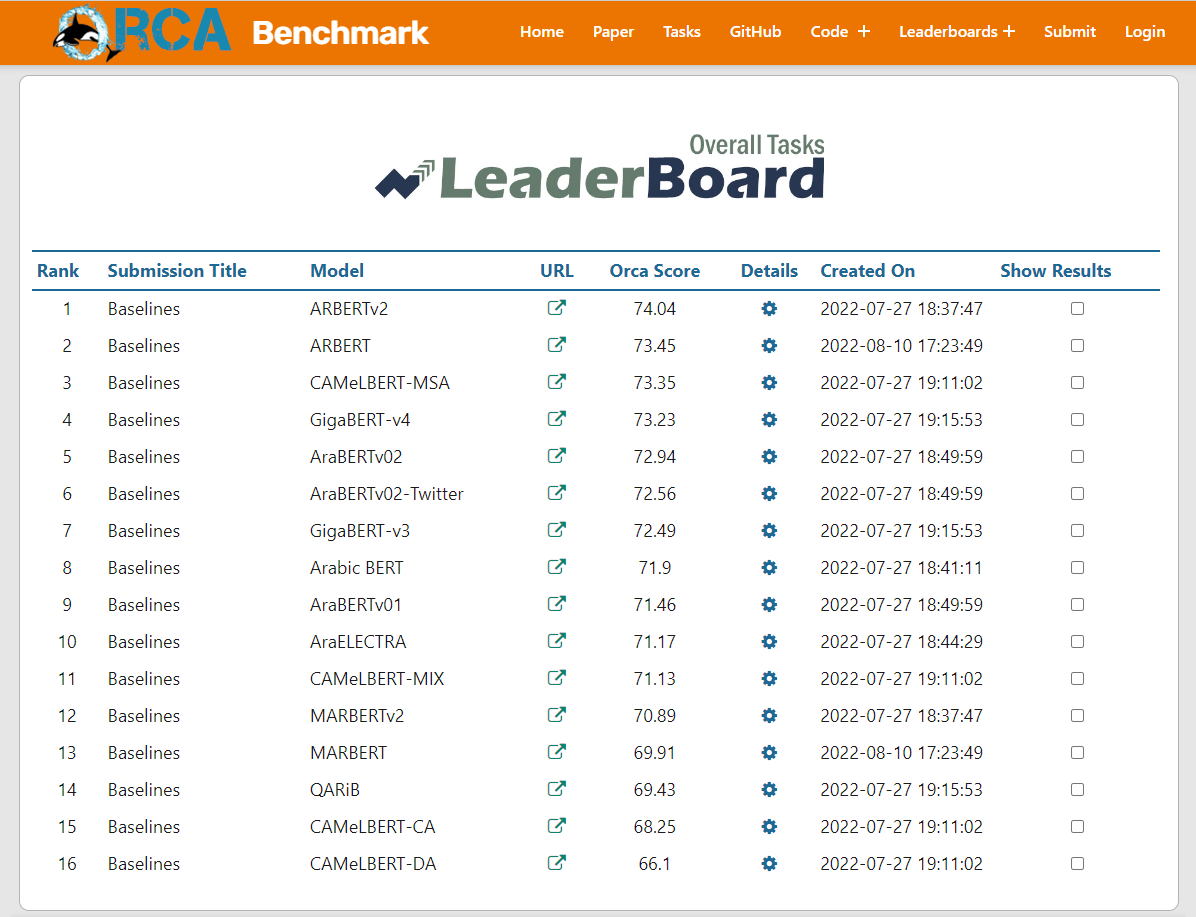
Task: Click the Benchmark brand title
Action: (340, 33)
